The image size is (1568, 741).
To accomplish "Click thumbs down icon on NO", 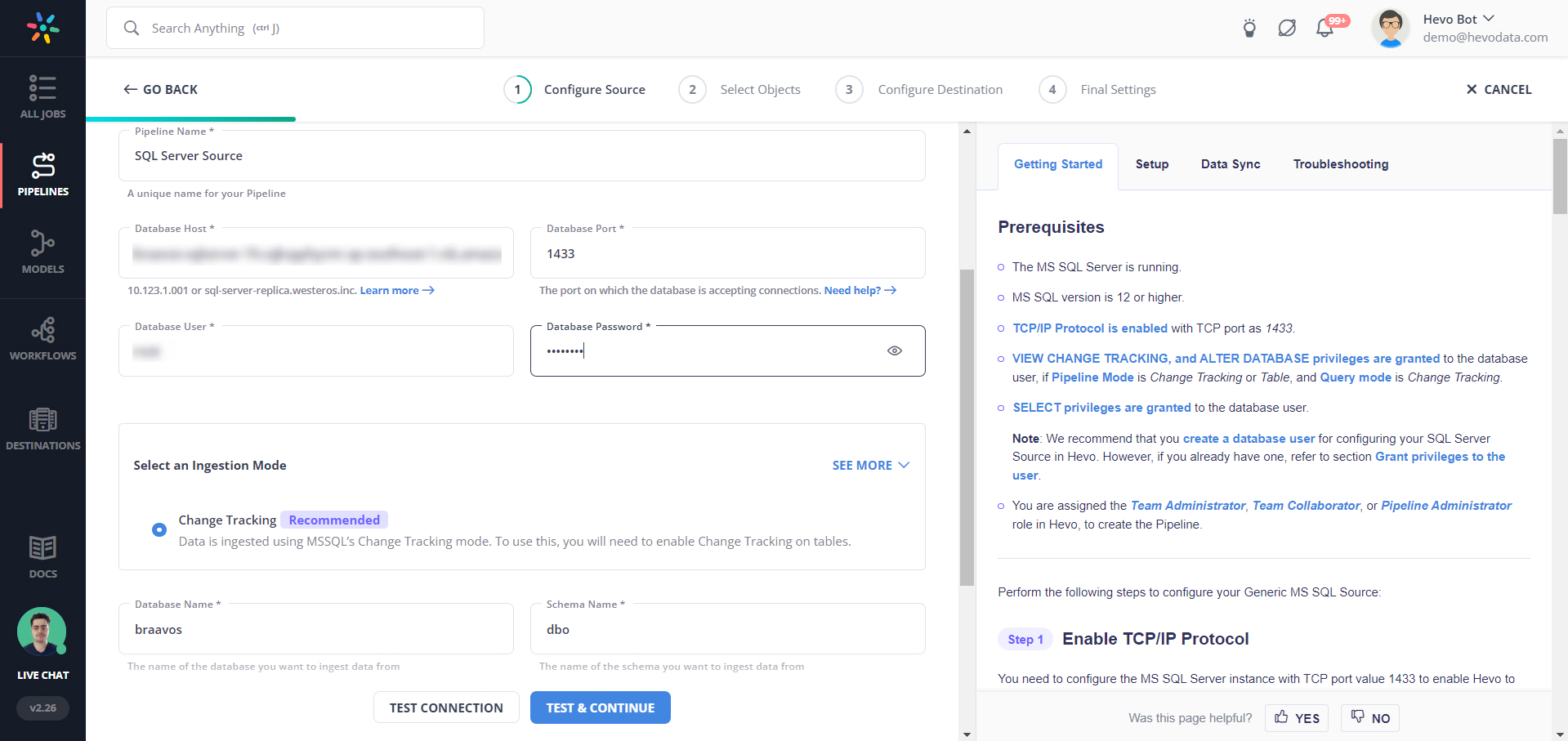I will pos(1357,716).
